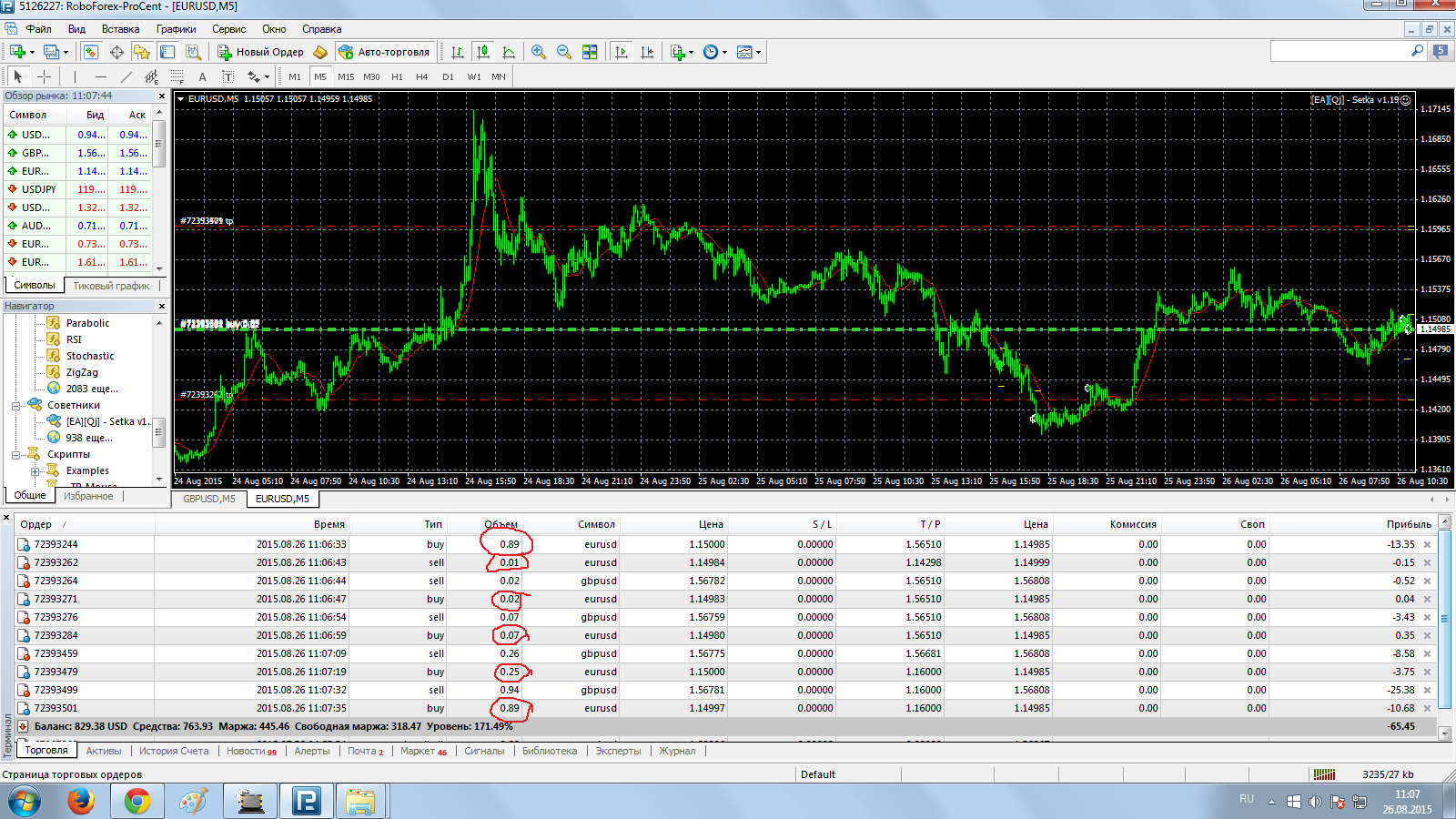Switch to the GBPUSD,M5 chart tab
The width and height of the screenshot is (1456, 819).
[209, 499]
